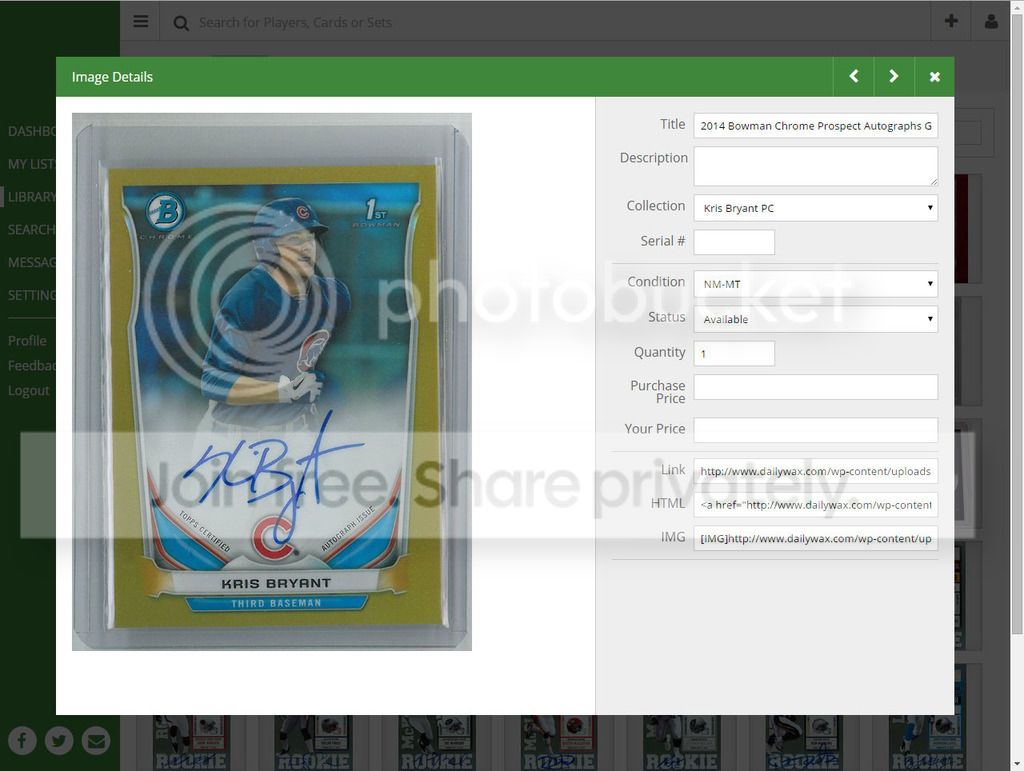Image resolution: width=1024 pixels, height=771 pixels.
Task: Open the Twitter share icon
Action: [x=59, y=740]
